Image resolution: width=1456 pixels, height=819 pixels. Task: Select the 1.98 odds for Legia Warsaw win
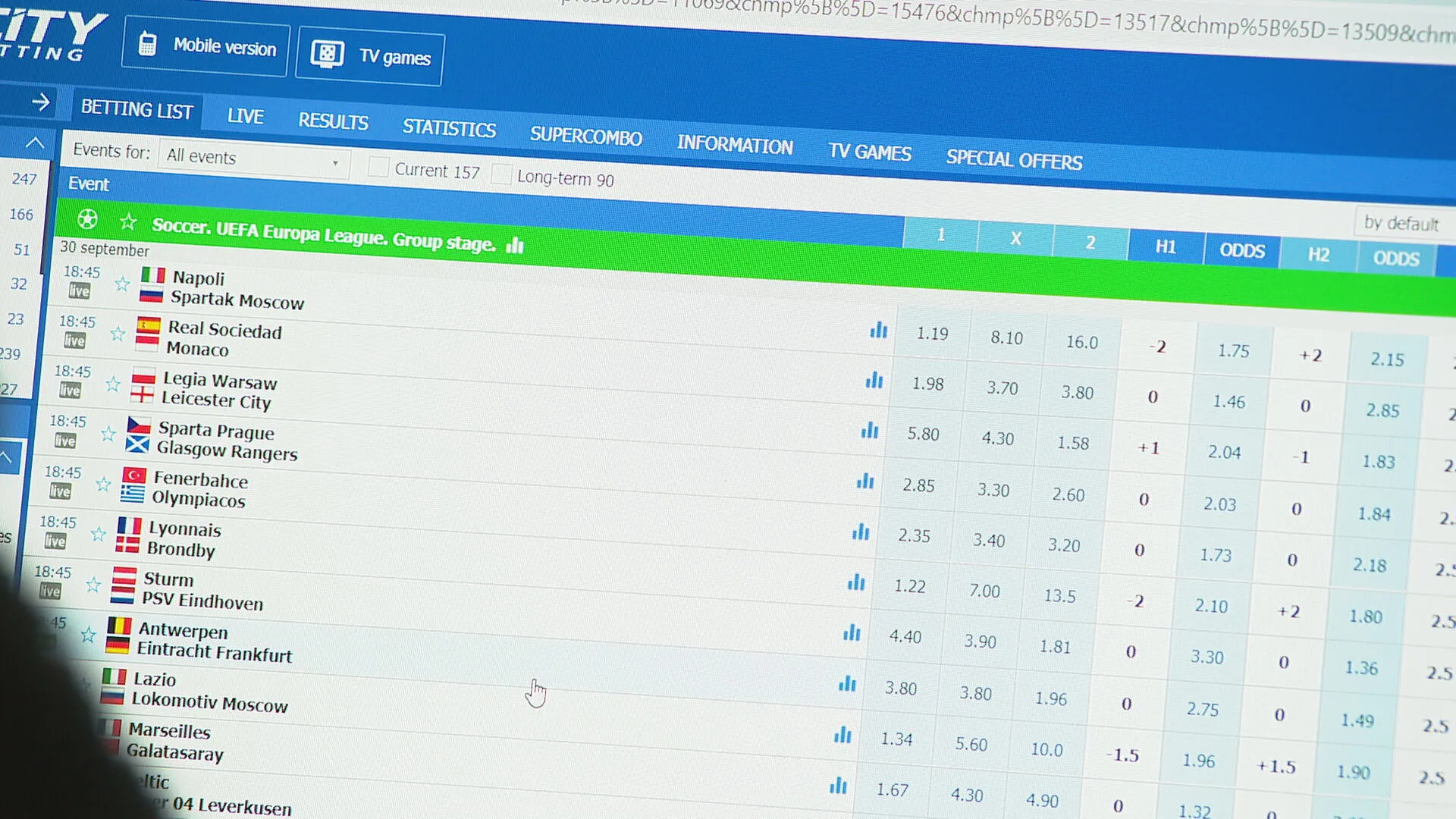tap(927, 384)
